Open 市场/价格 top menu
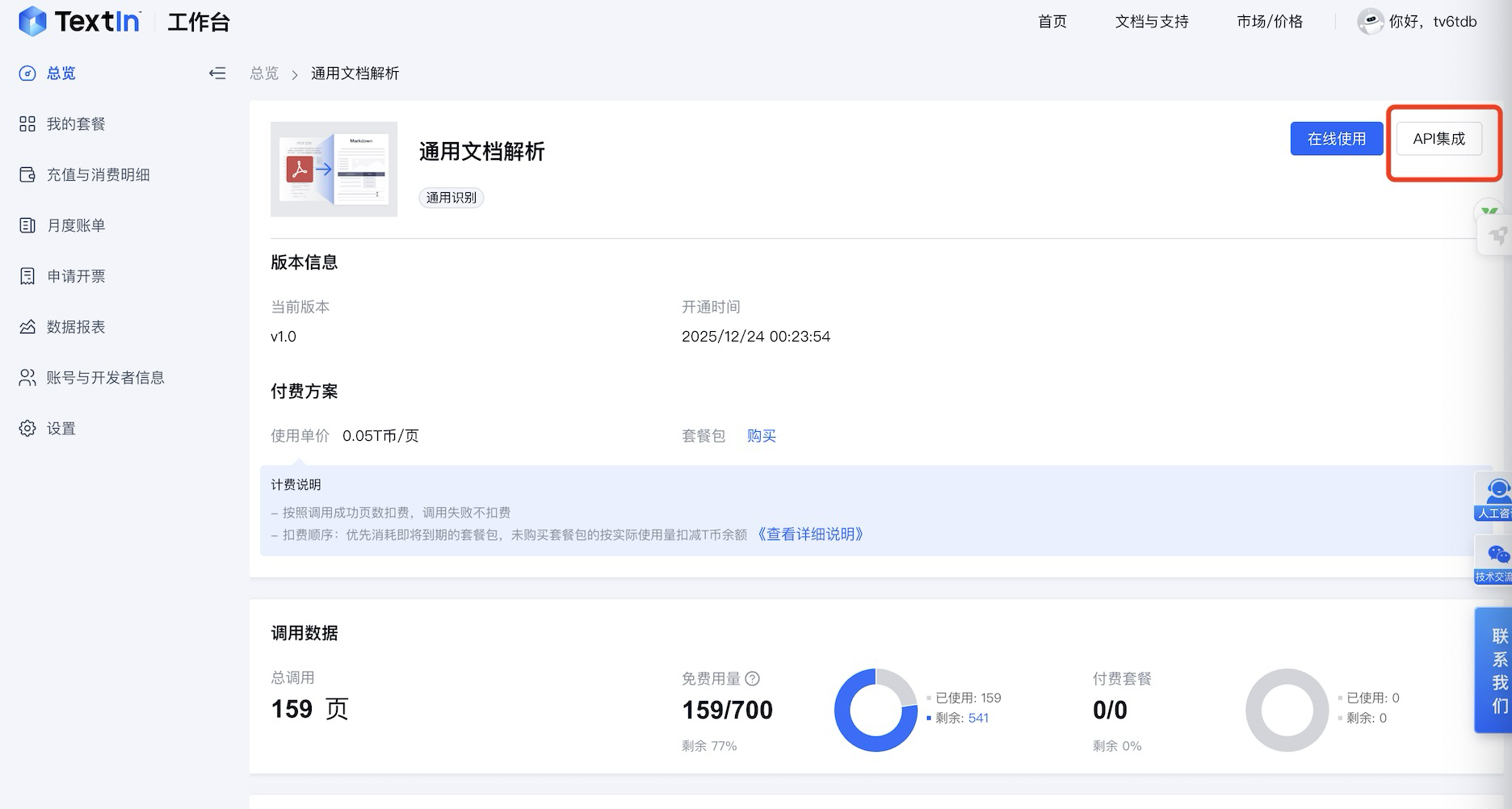 [x=1270, y=22]
